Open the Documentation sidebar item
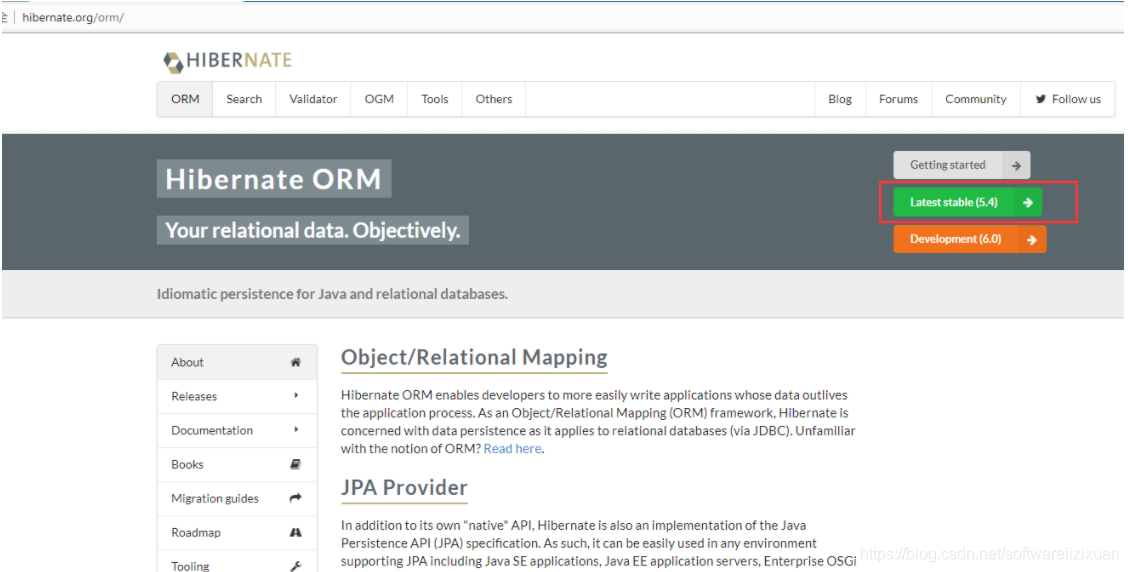1128x572 pixels. [x=237, y=430]
